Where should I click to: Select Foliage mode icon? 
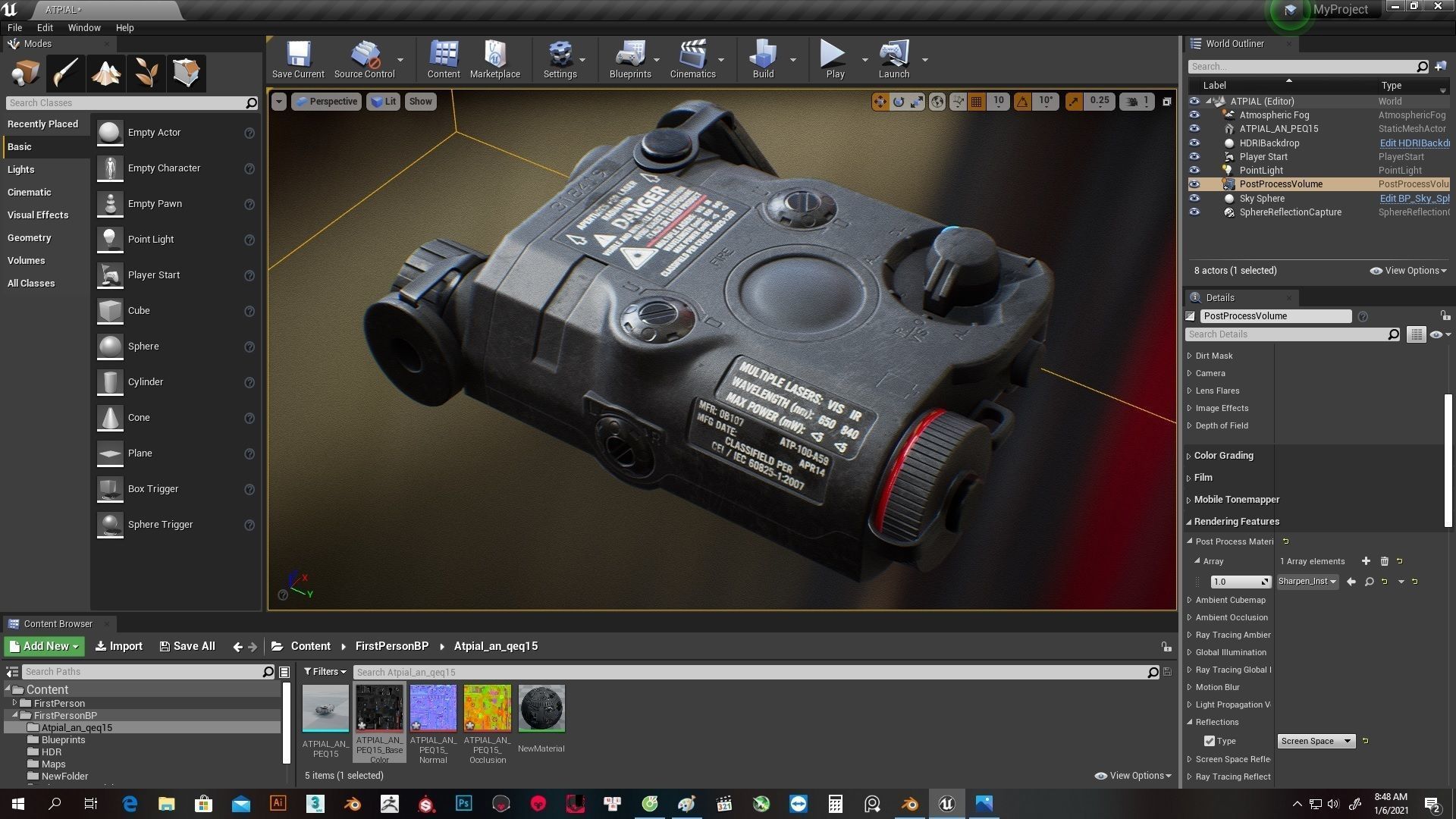tap(146, 74)
